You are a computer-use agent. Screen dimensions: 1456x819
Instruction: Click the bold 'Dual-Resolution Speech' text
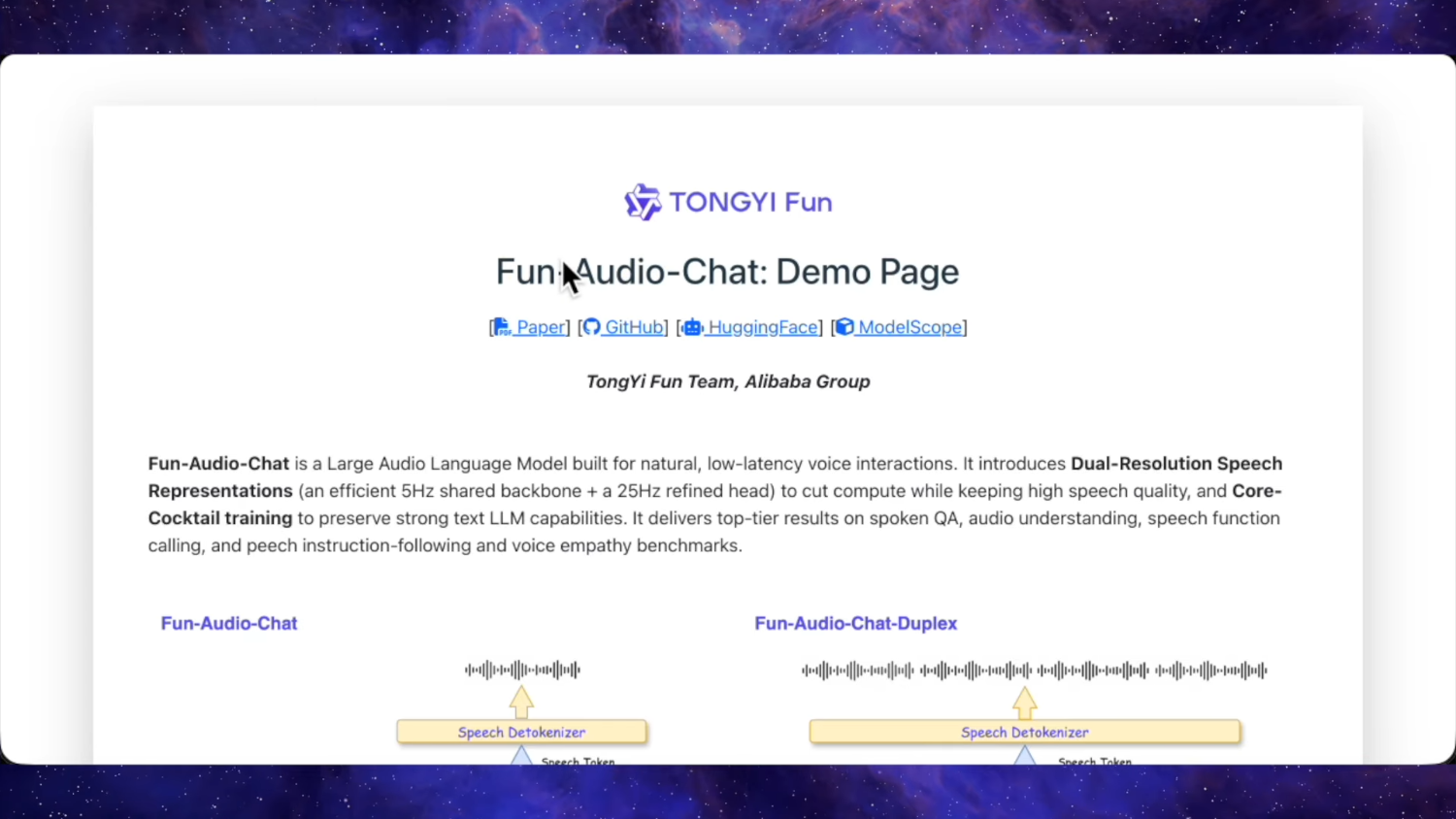[x=1176, y=464]
